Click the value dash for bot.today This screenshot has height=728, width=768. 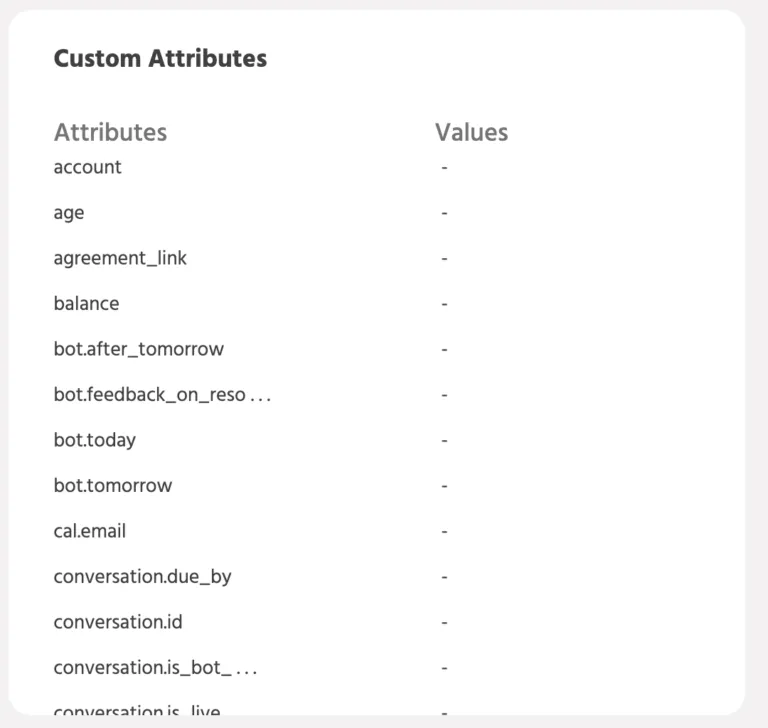(x=444, y=441)
